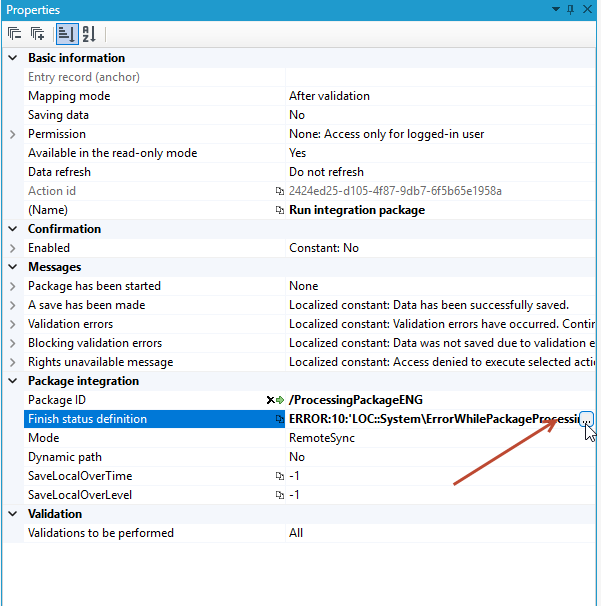This screenshot has height=606, width=601.
Task: Pin the Properties panel
Action: click(570, 9)
